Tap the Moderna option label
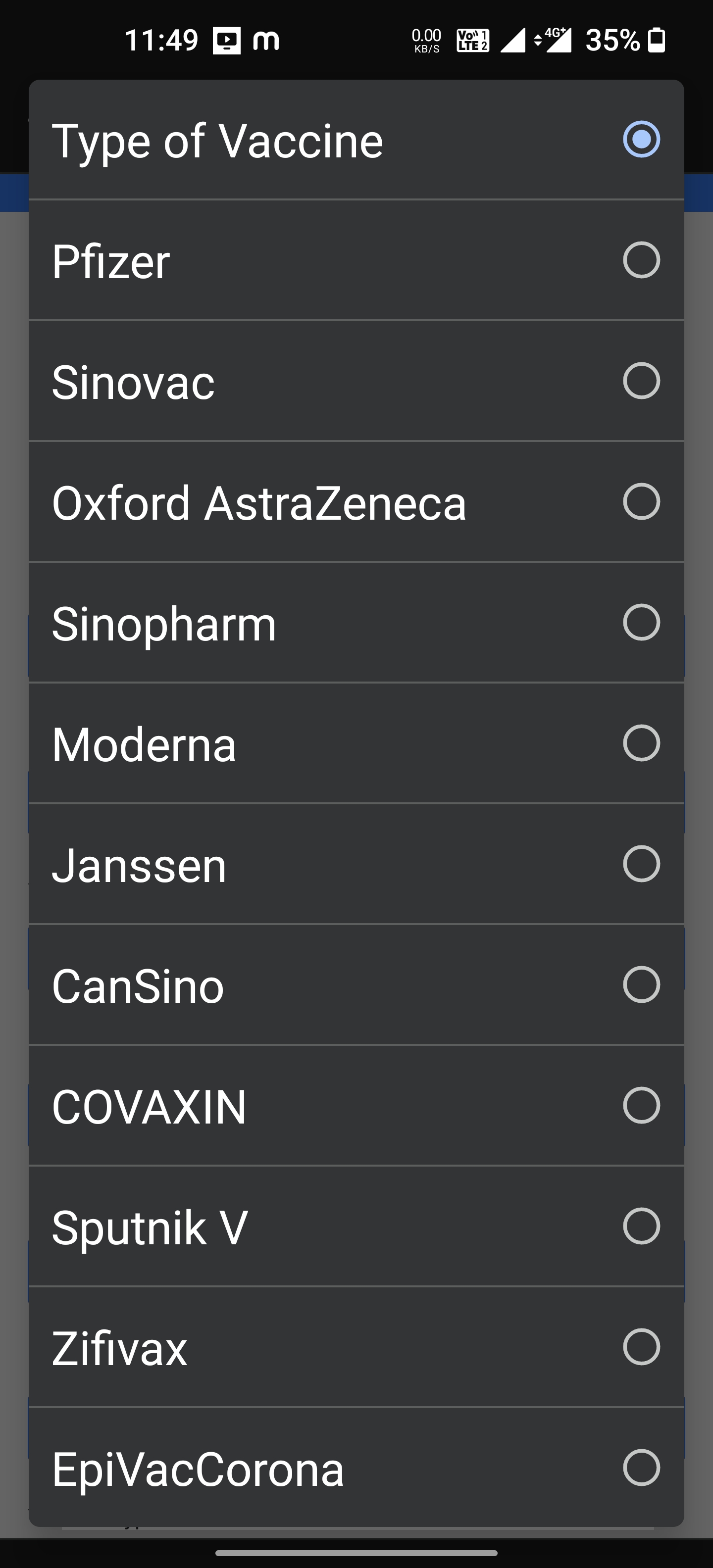Viewport: 713px width, 1568px height. point(144,745)
